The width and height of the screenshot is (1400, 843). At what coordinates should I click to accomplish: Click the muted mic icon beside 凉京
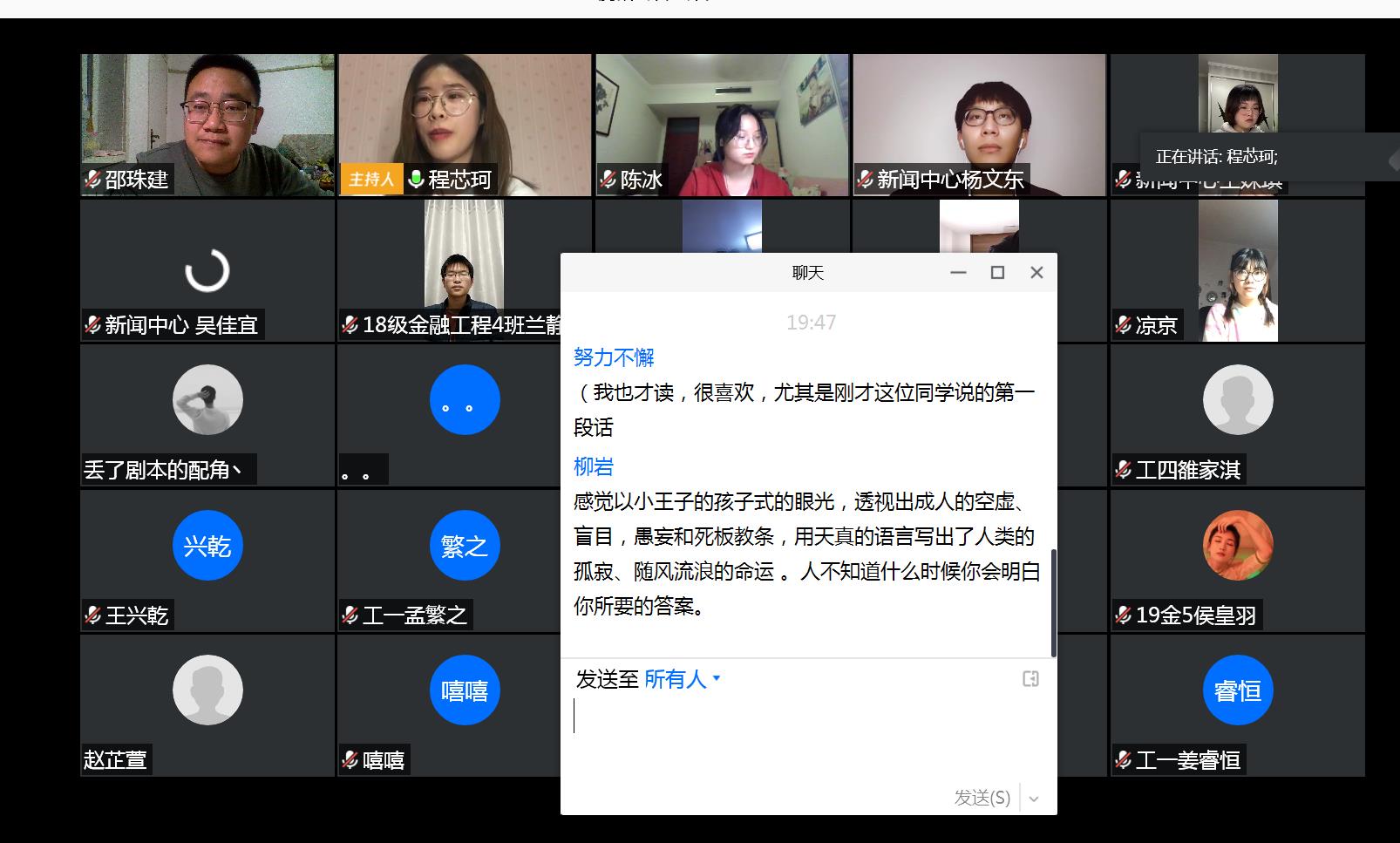1123,325
